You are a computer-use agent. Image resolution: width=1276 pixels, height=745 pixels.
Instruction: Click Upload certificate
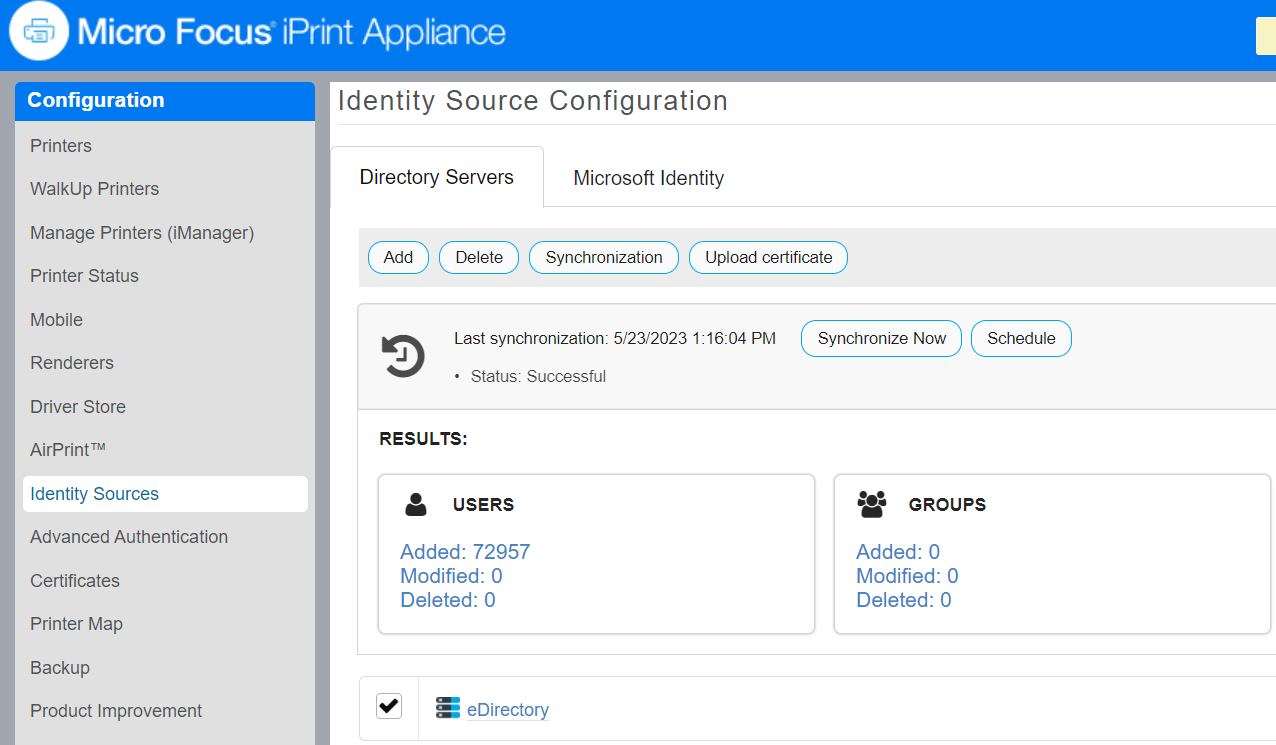pos(768,257)
